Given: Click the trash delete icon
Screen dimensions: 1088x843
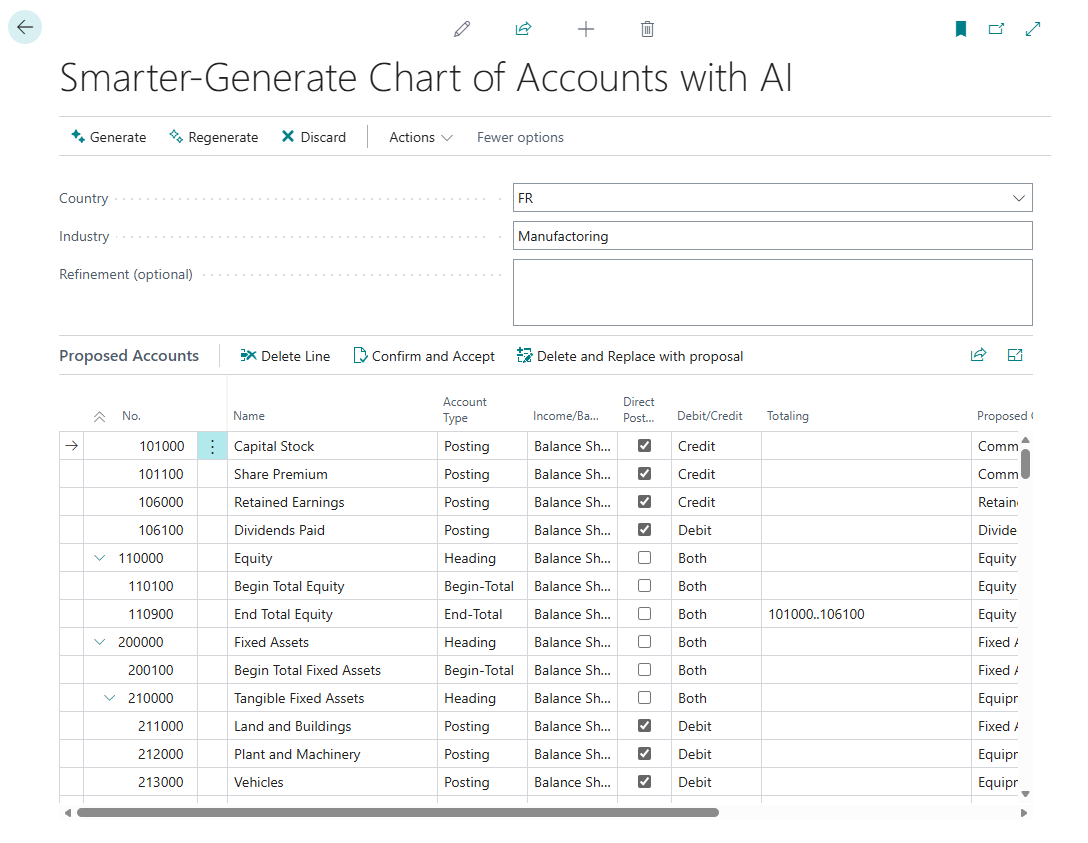Looking at the screenshot, I should [x=647, y=29].
